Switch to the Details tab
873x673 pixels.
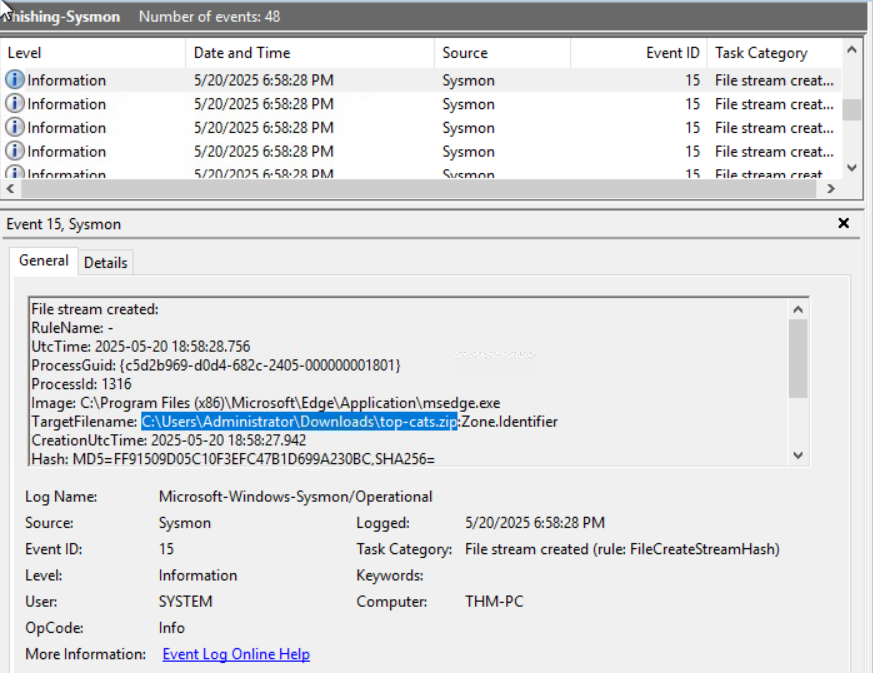click(x=105, y=262)
